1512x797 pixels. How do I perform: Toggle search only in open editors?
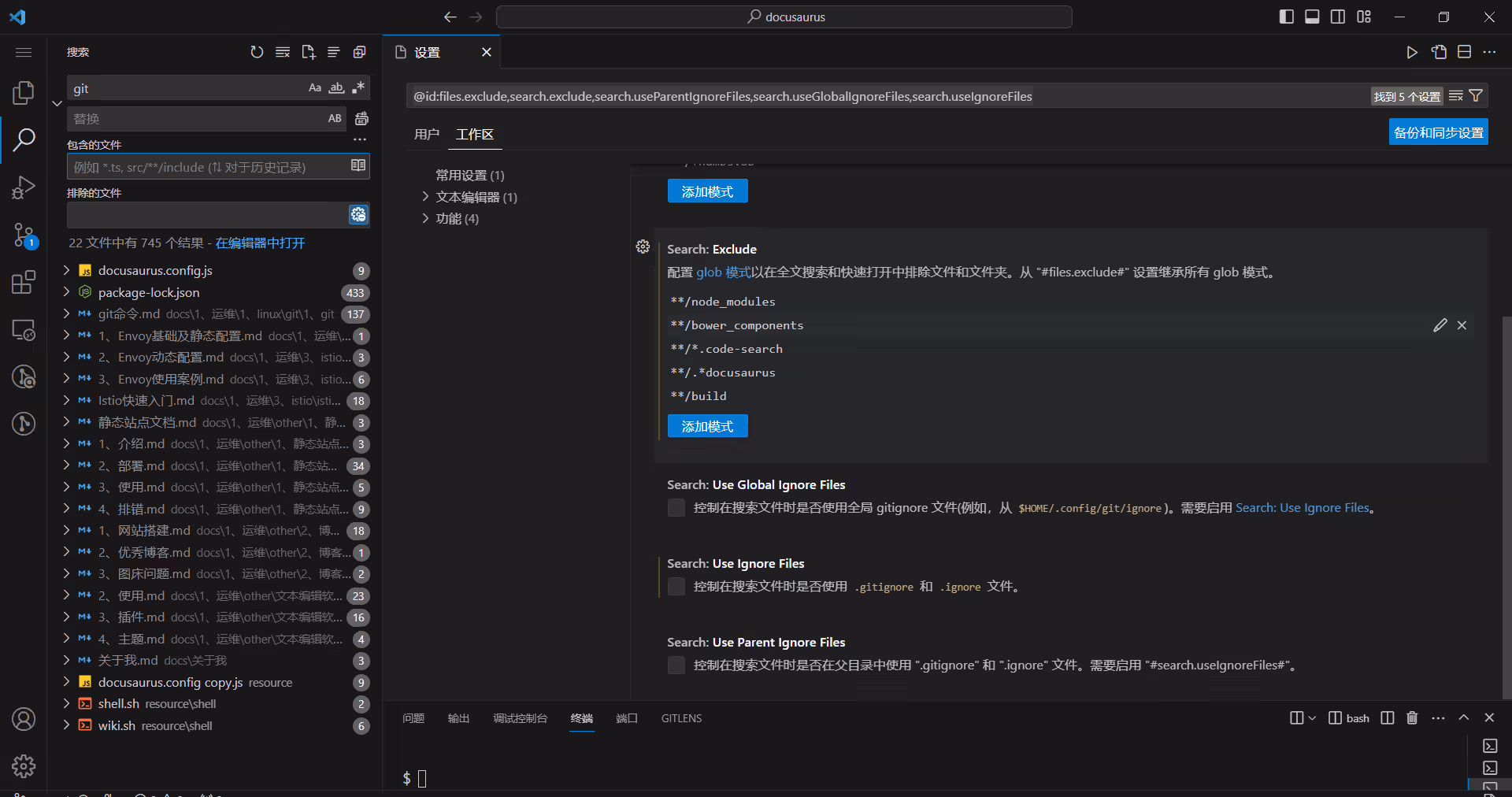point(358,165)
